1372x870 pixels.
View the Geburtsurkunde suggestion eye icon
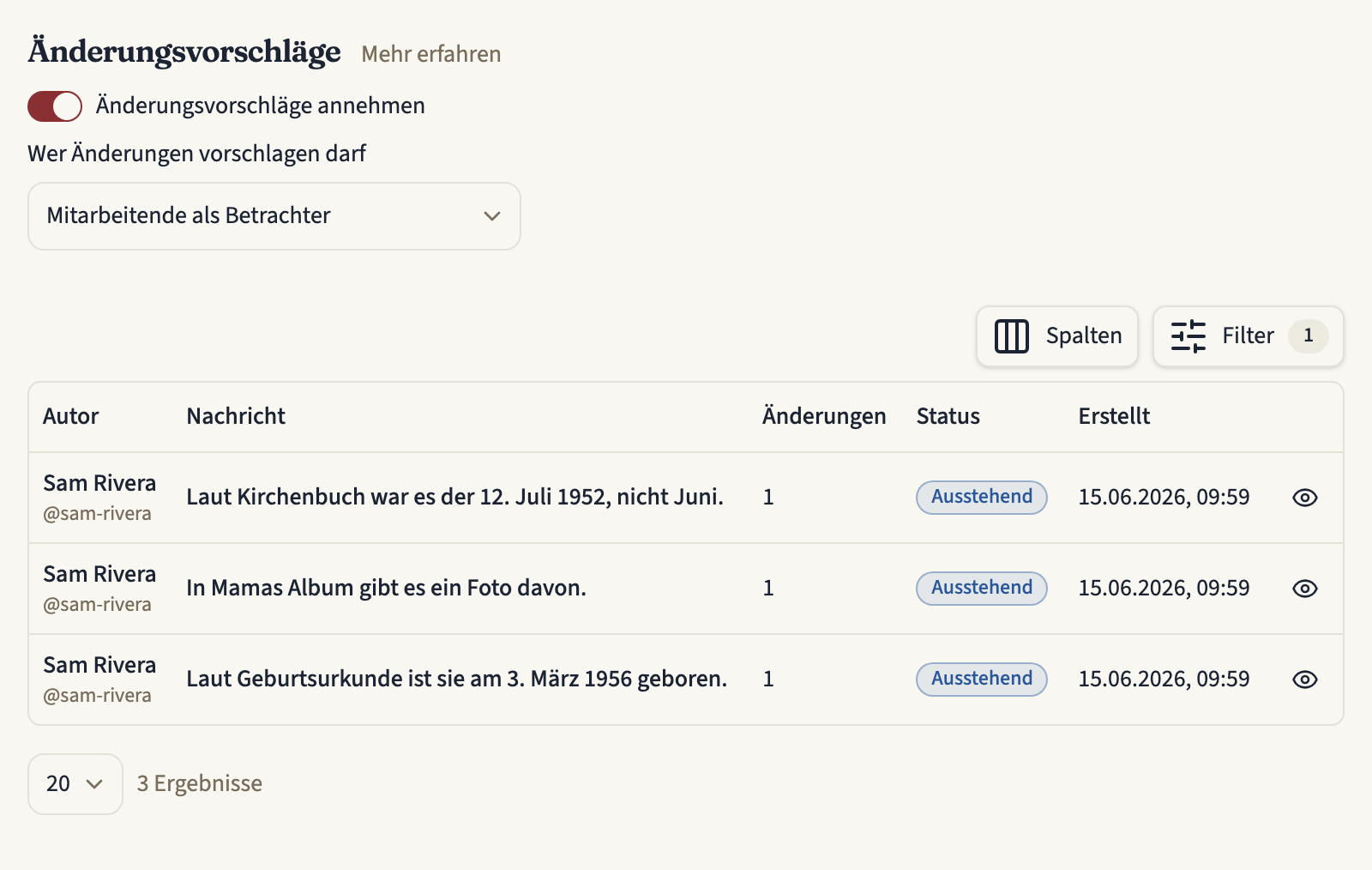[x=1304, y=680]
